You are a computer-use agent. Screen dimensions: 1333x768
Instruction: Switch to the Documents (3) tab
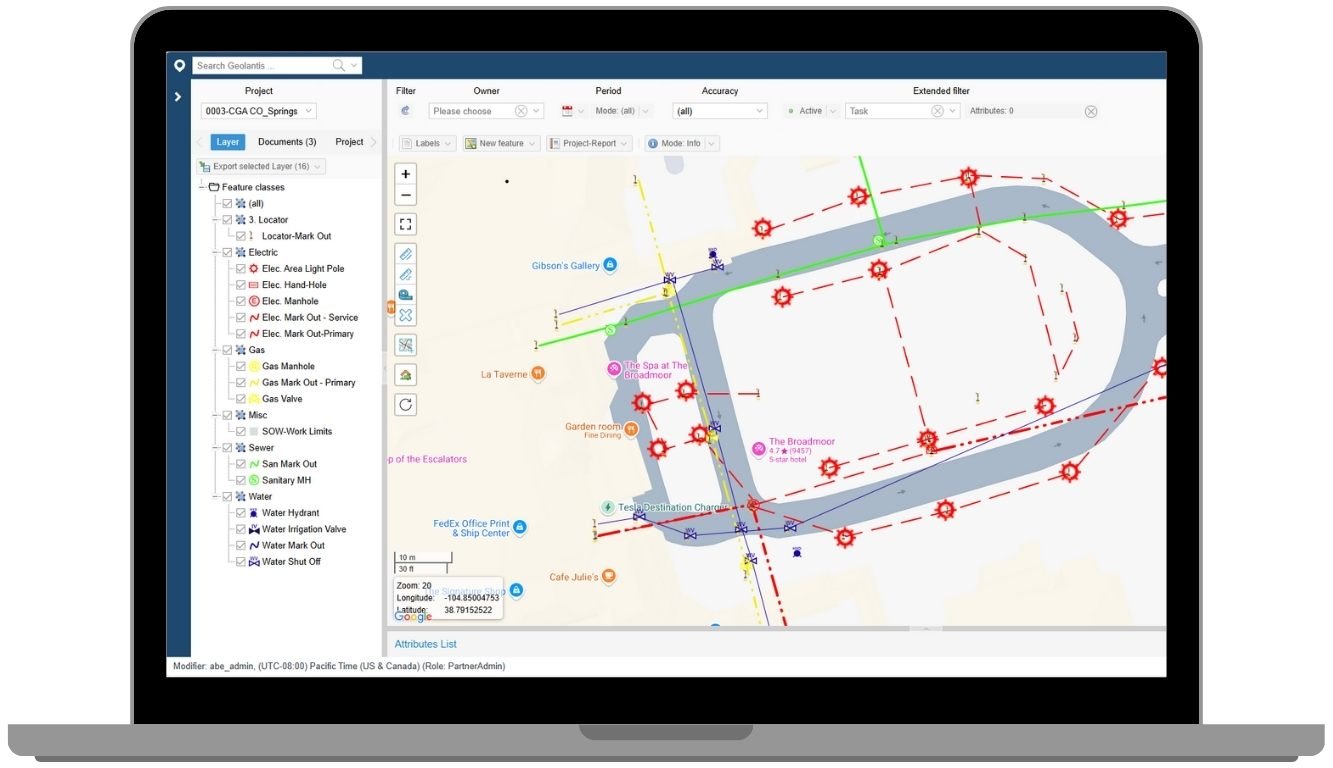pyautogui.click(x=287, y=142)
